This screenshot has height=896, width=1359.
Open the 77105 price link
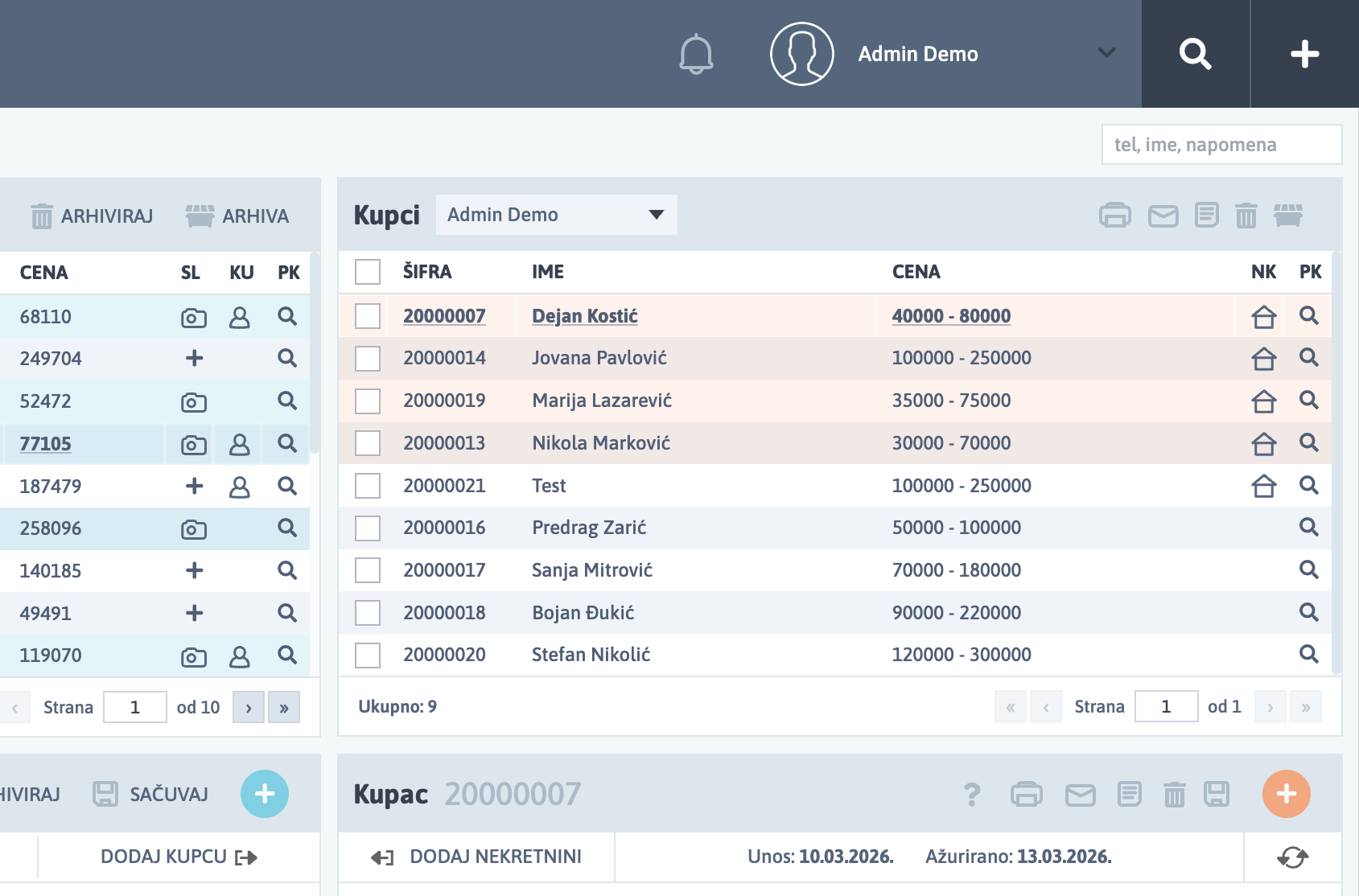tap(46, 444)
